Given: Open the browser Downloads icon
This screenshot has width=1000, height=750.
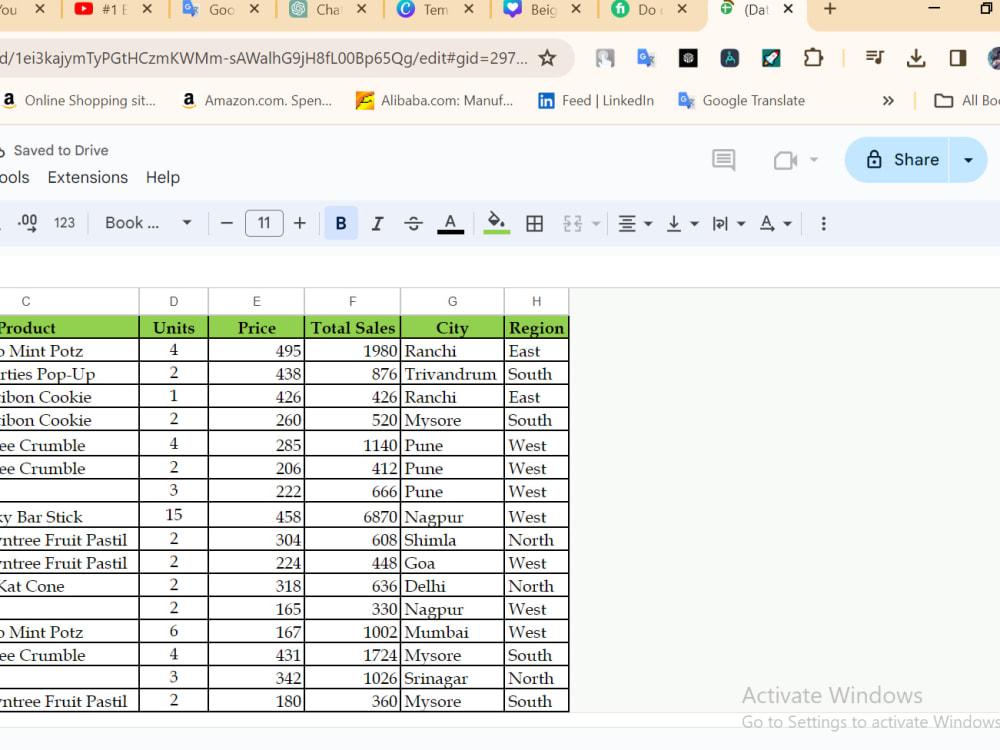Looking at the screenshot, I should click(x=916, y=58).
